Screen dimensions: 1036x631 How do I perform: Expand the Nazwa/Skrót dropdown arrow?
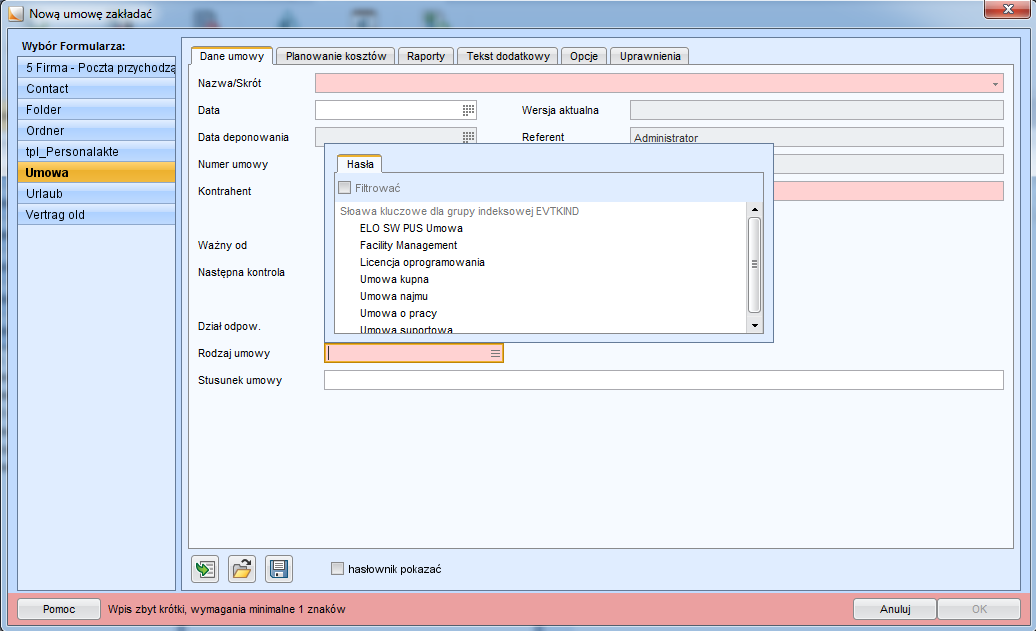995,84
